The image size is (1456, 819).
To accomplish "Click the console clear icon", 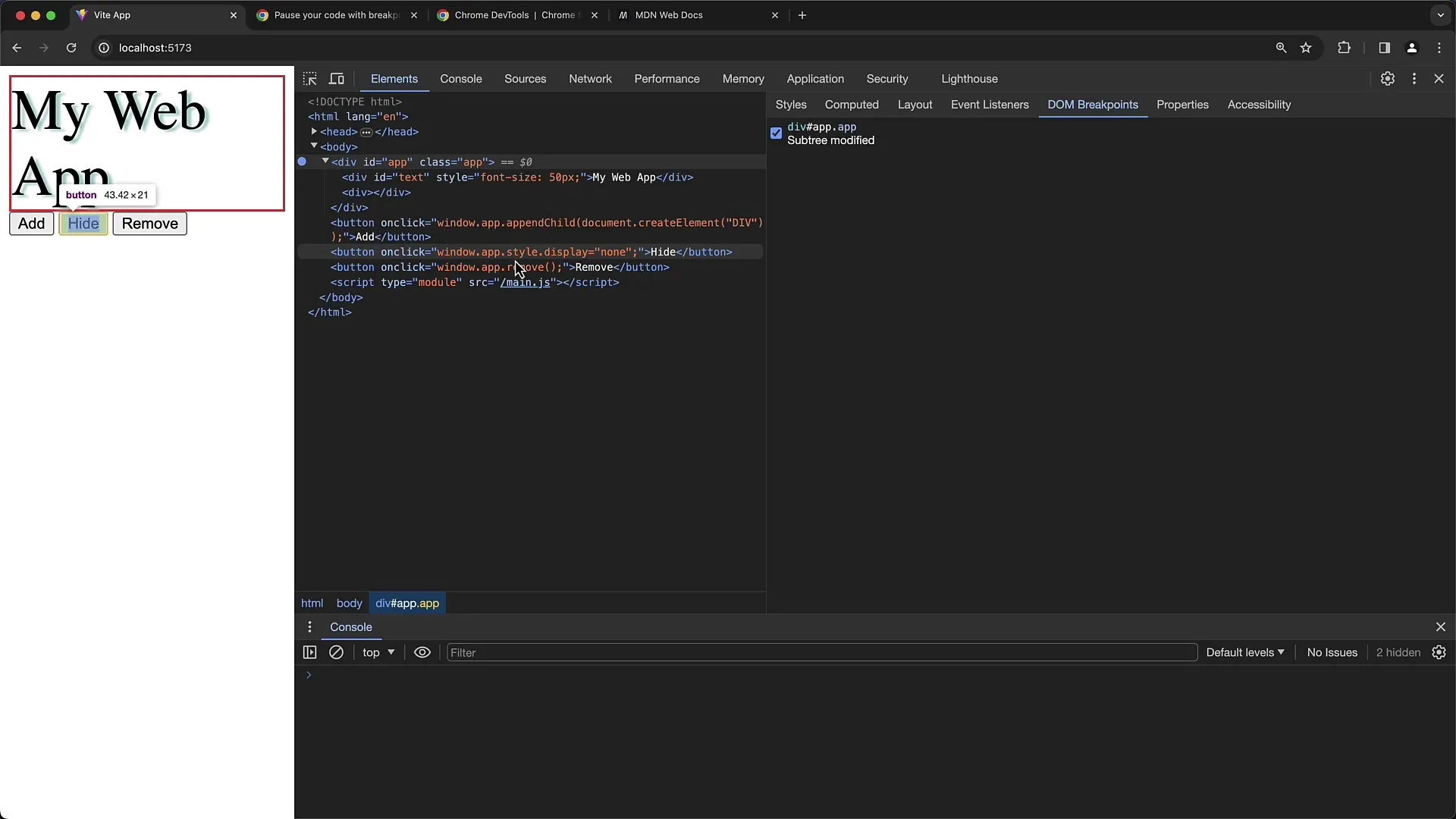I will (x=336, y=652).
